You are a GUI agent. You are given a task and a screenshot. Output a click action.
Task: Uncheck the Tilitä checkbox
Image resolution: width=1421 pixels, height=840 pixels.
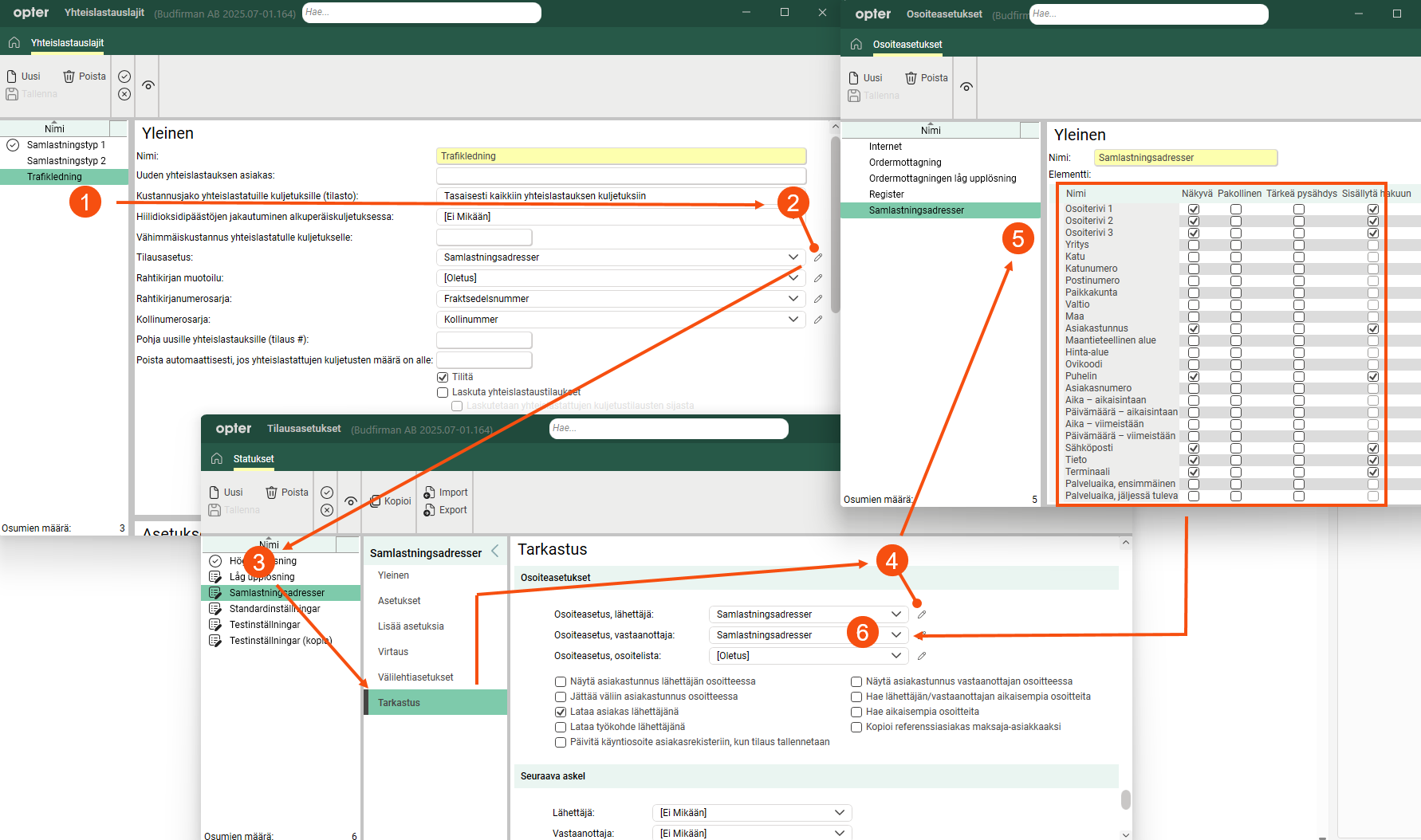click(443, 377)
